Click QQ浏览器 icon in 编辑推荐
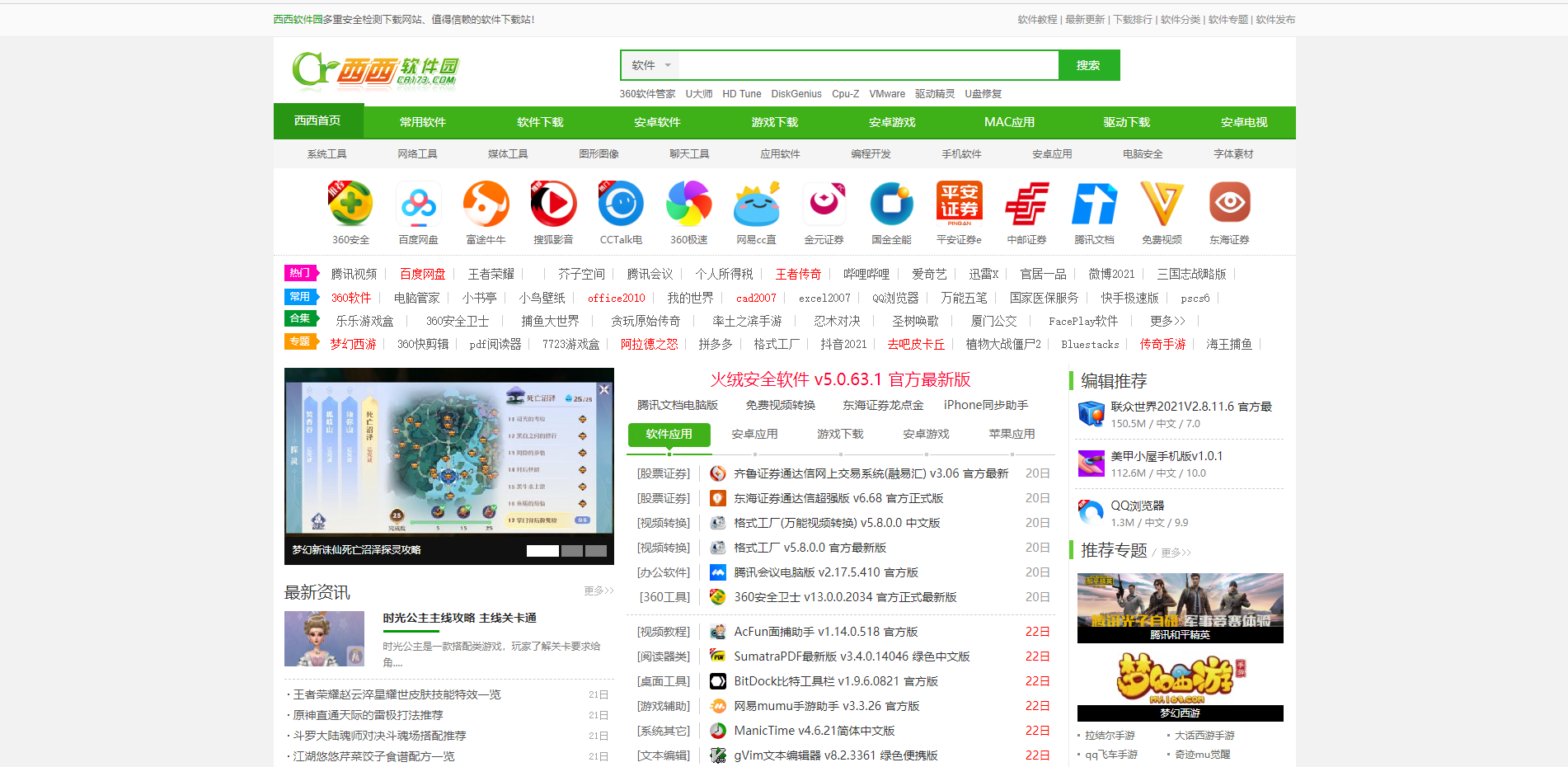Viewport: 1568px width, 767px height. pos(1091,513)
